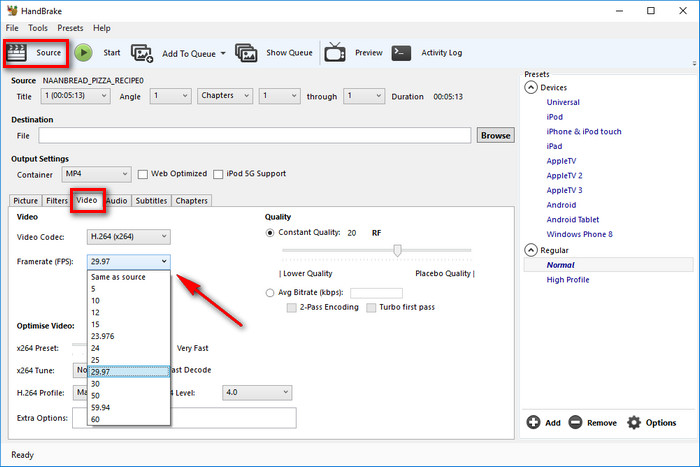The image size is (700, 467).
Task: Toggle Turbo first pass checkbox
Action: [371, 308]
